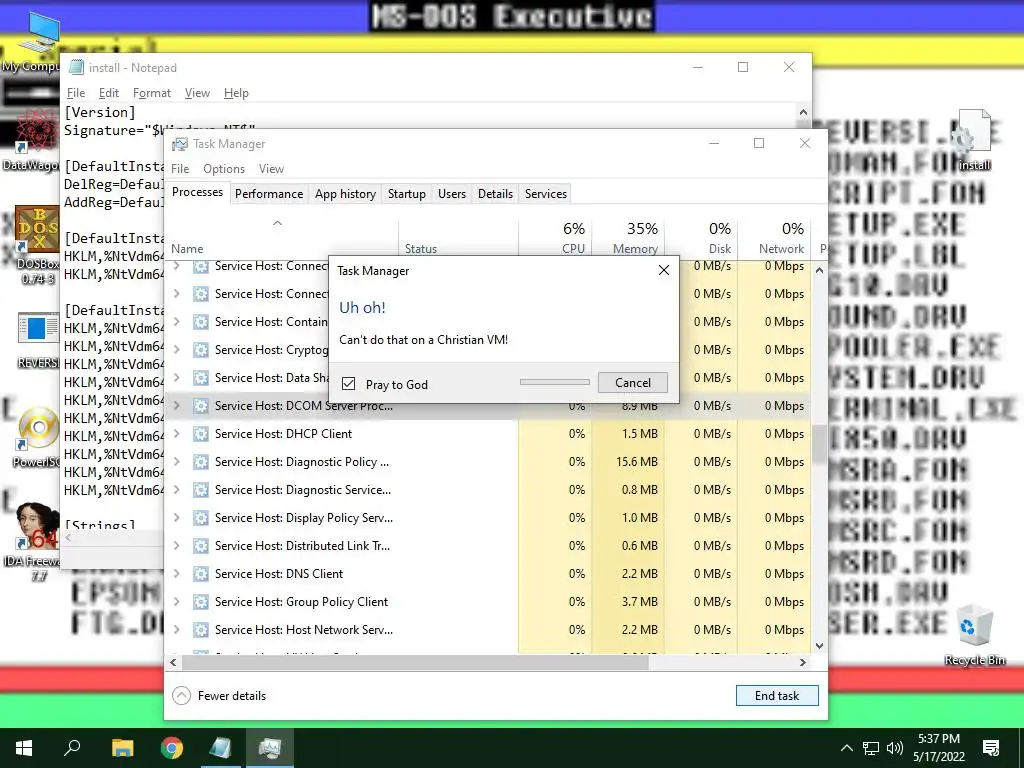The image size is (1024, 768).
Task: Click gear icon of Diagnostic Policy service
Action: click(x=200, y=462)
